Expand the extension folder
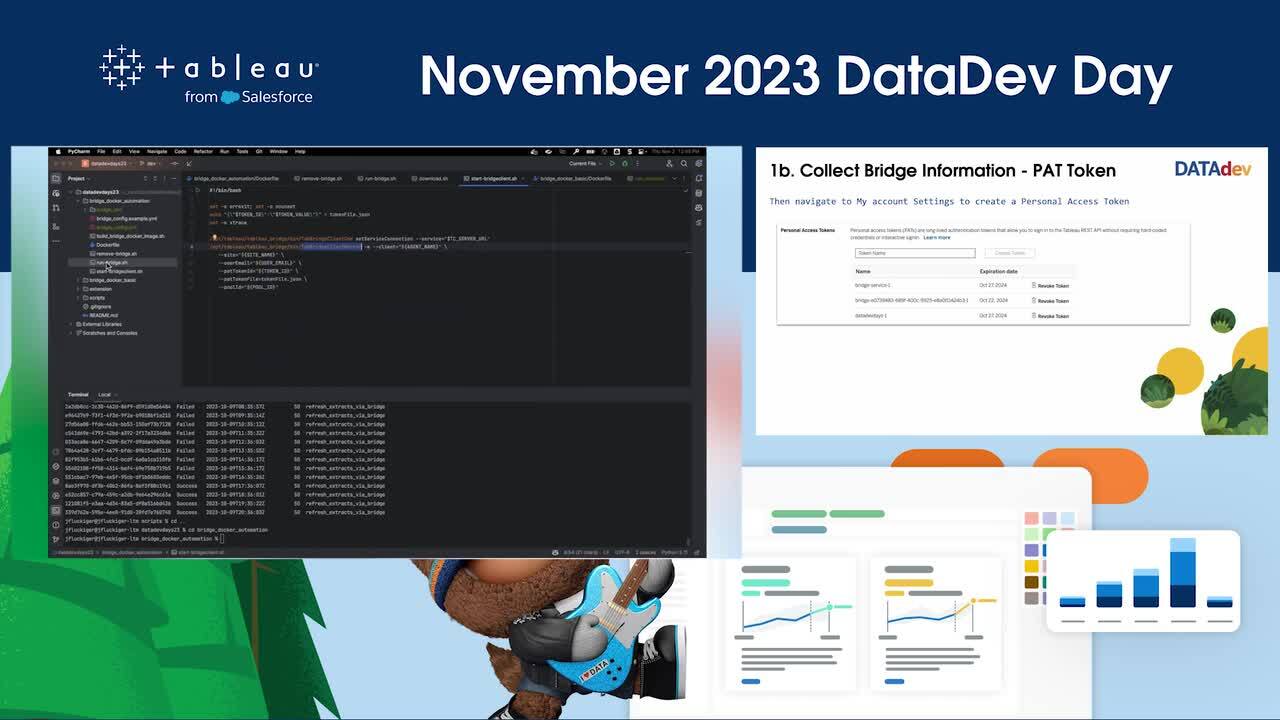This screenshot has width=1280, height=720. coord(78,289)
